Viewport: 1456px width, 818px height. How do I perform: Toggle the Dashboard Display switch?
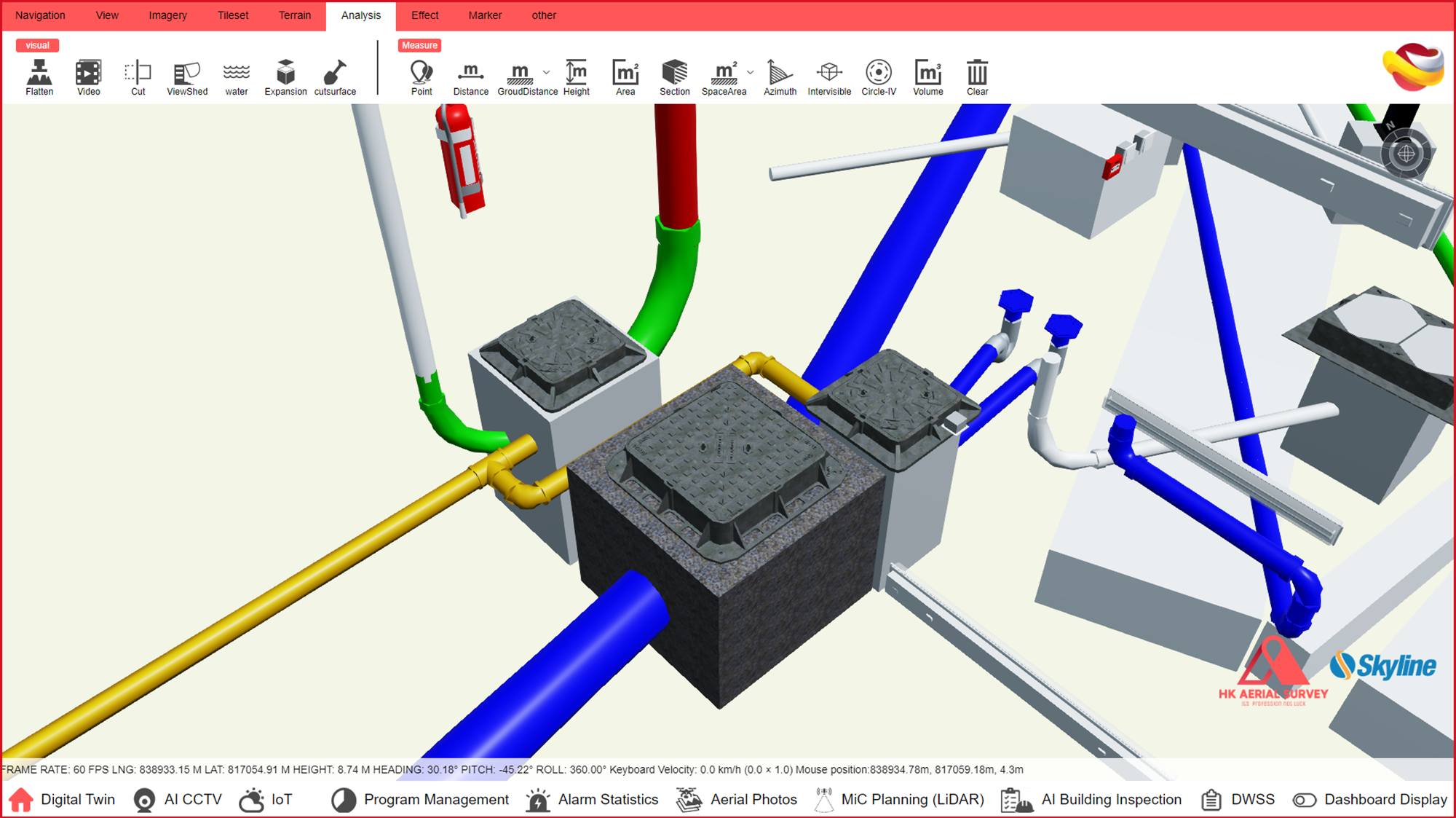coord(1305,800)
